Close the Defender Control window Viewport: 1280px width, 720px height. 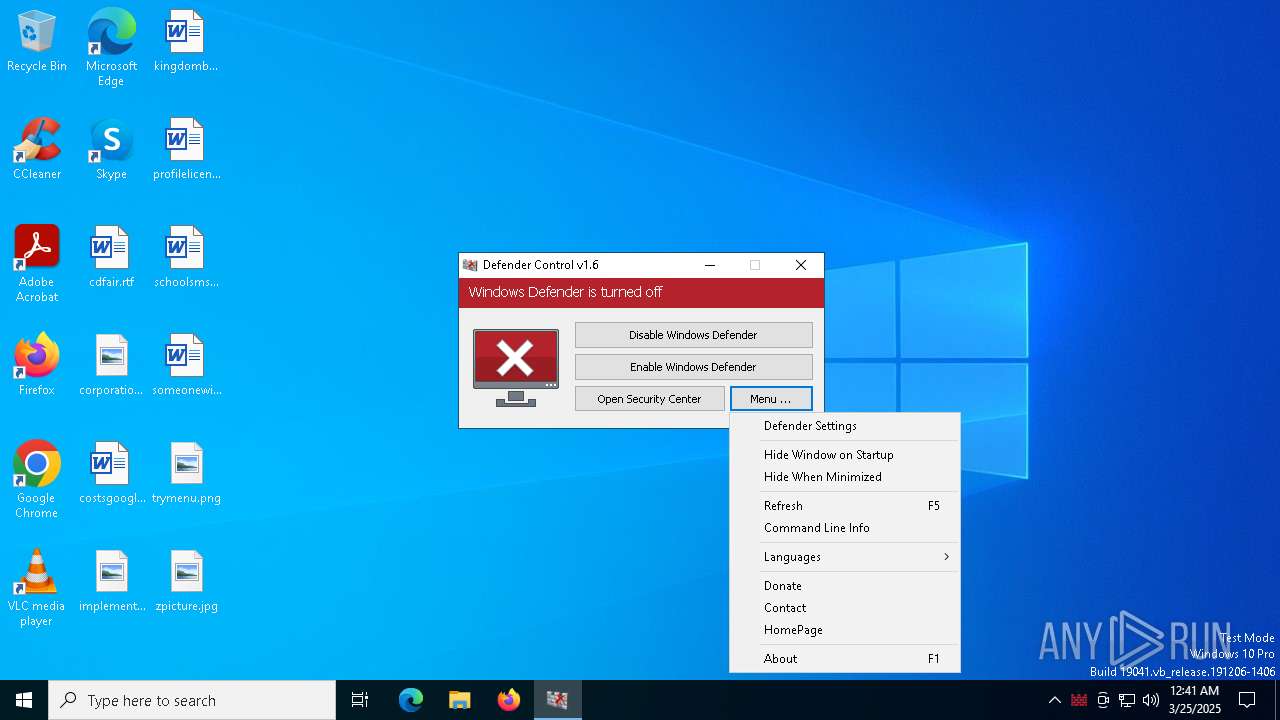point(801,265)
